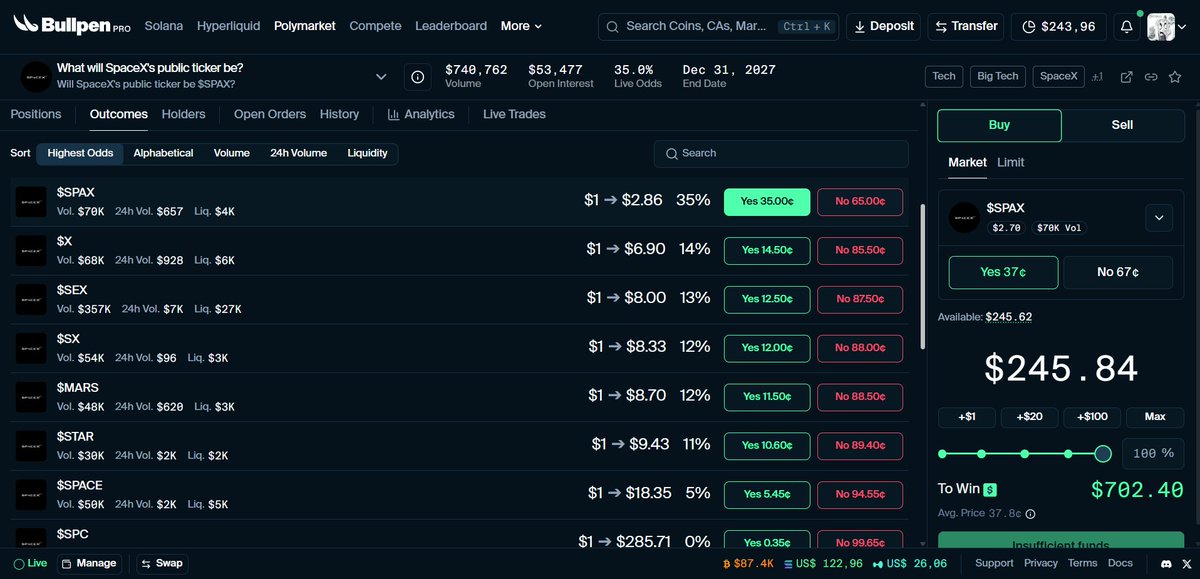Image resolution: width=1200 pixels, height=579 pixels.
Task: Click the Bitcoin price $87.4K ticker
Action: click(748, 563)
